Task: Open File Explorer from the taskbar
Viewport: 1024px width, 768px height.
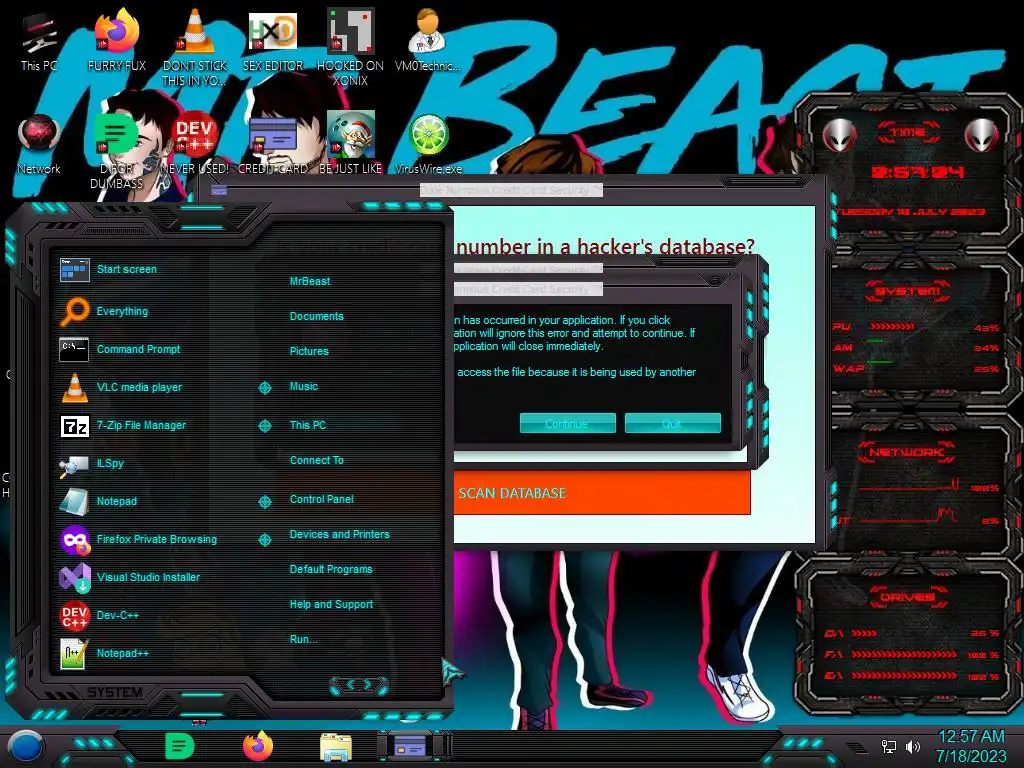Action: click(x=336, y=747)
